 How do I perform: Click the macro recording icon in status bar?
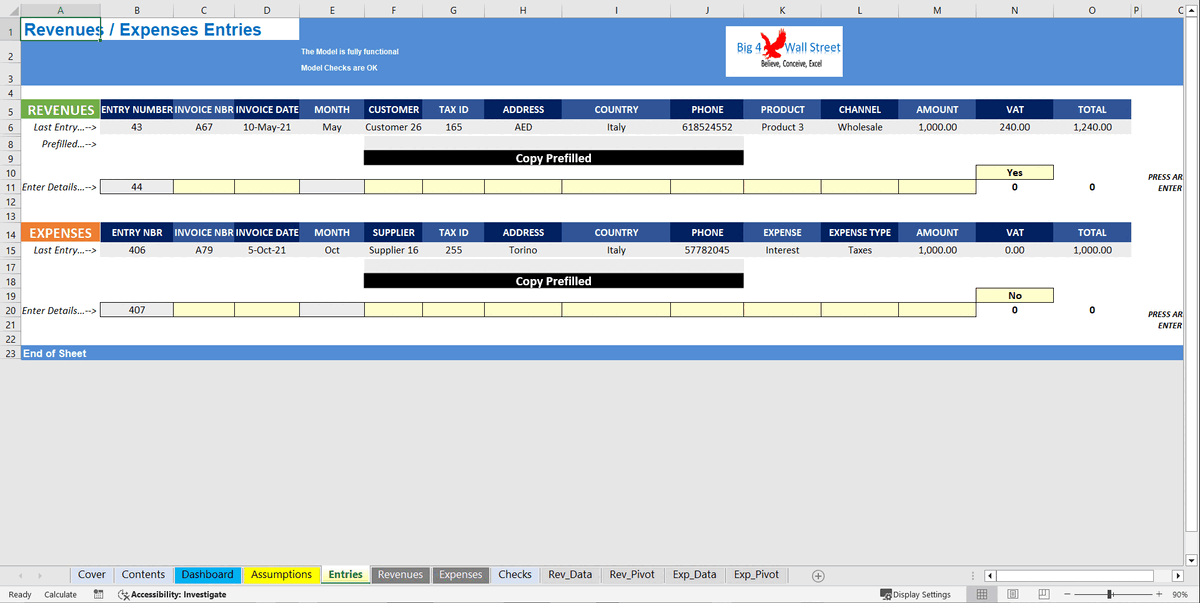click(x=97, y=594)
